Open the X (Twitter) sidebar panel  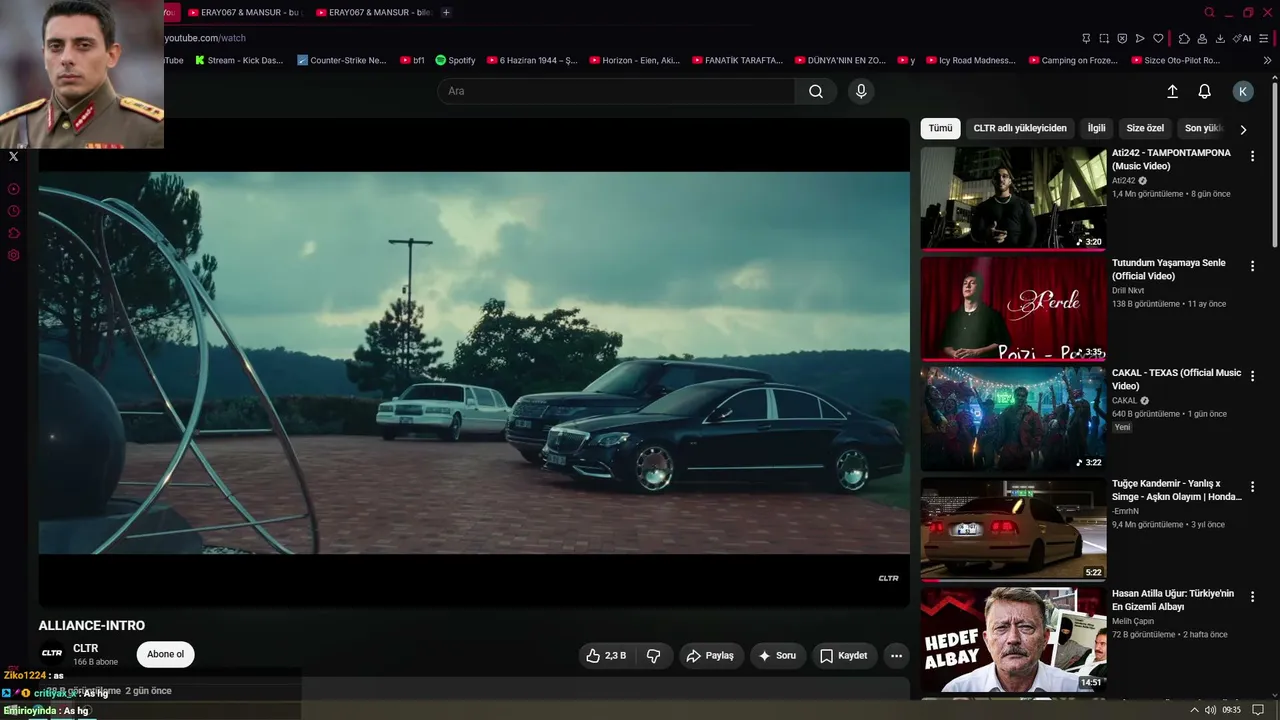[x=13, y=156]
